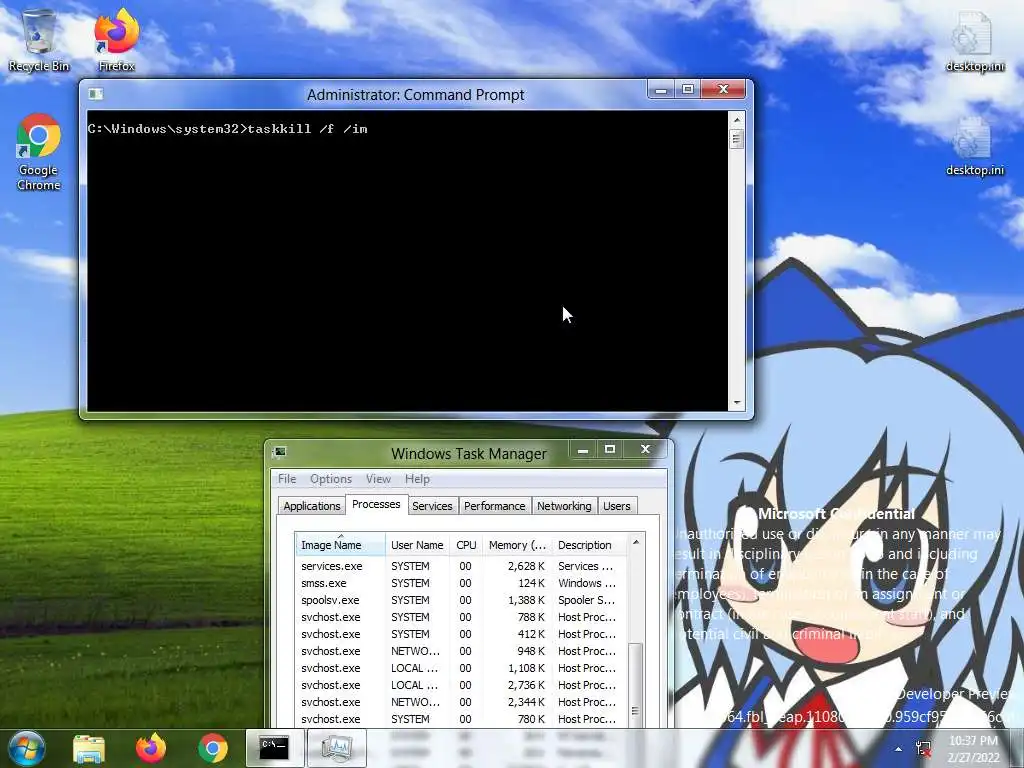
Task: Click the Command Prompt title bar icon
Action: [95, 94]
